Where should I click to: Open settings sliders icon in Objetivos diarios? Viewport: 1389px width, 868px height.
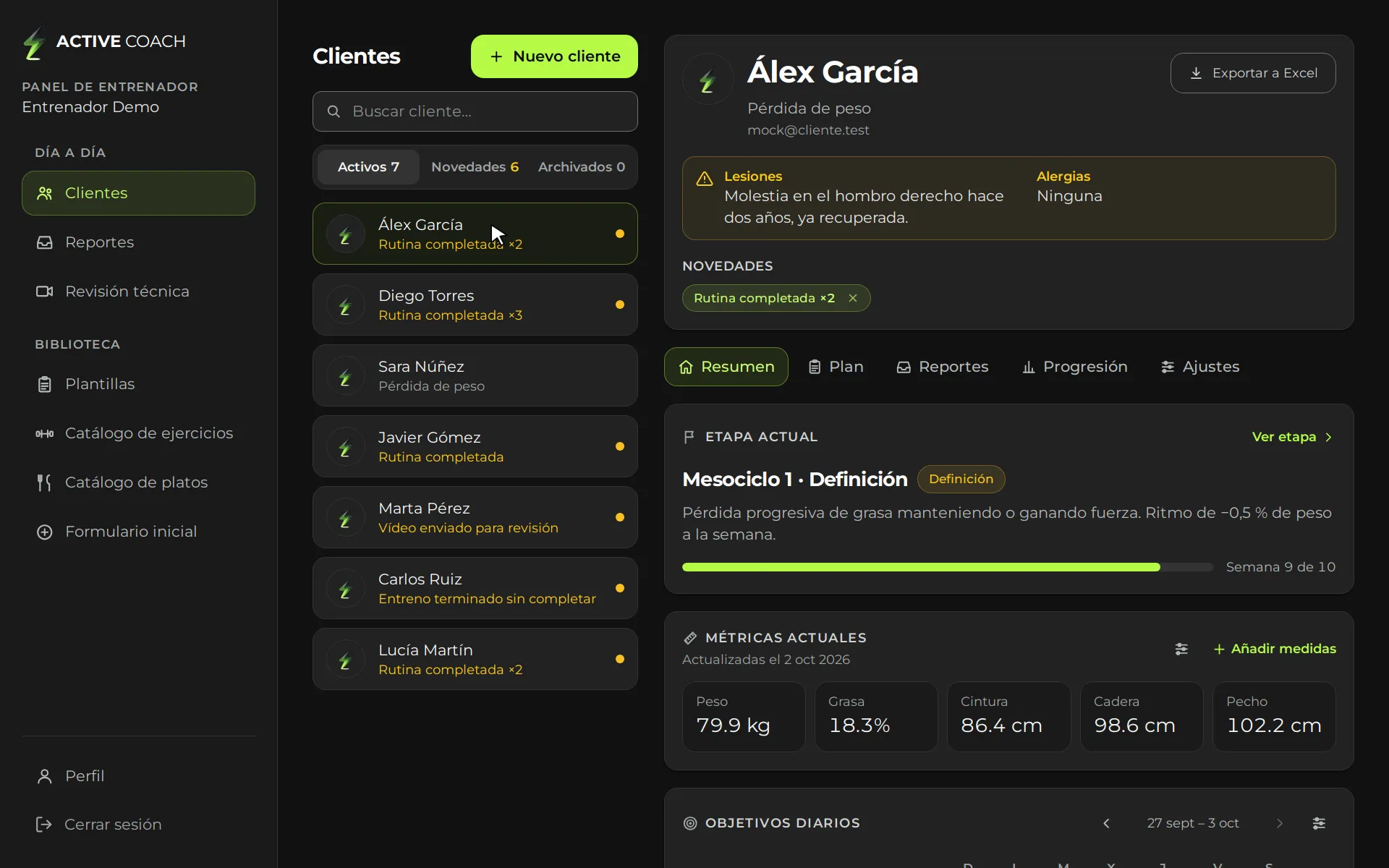tap(1319, 823)
